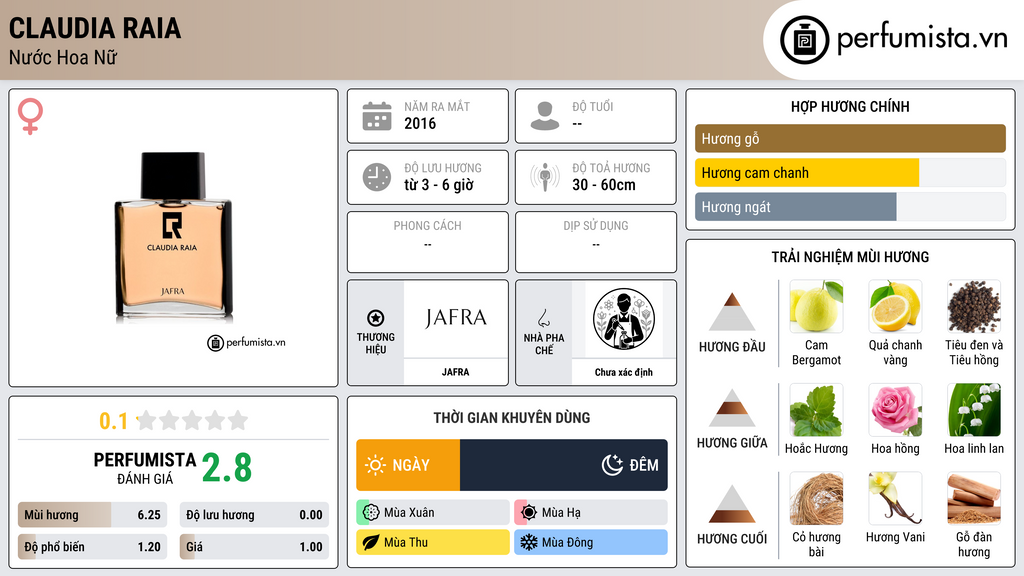
Task: Click the flower icon for Mùa Xuân
Action: coord(371,513)
